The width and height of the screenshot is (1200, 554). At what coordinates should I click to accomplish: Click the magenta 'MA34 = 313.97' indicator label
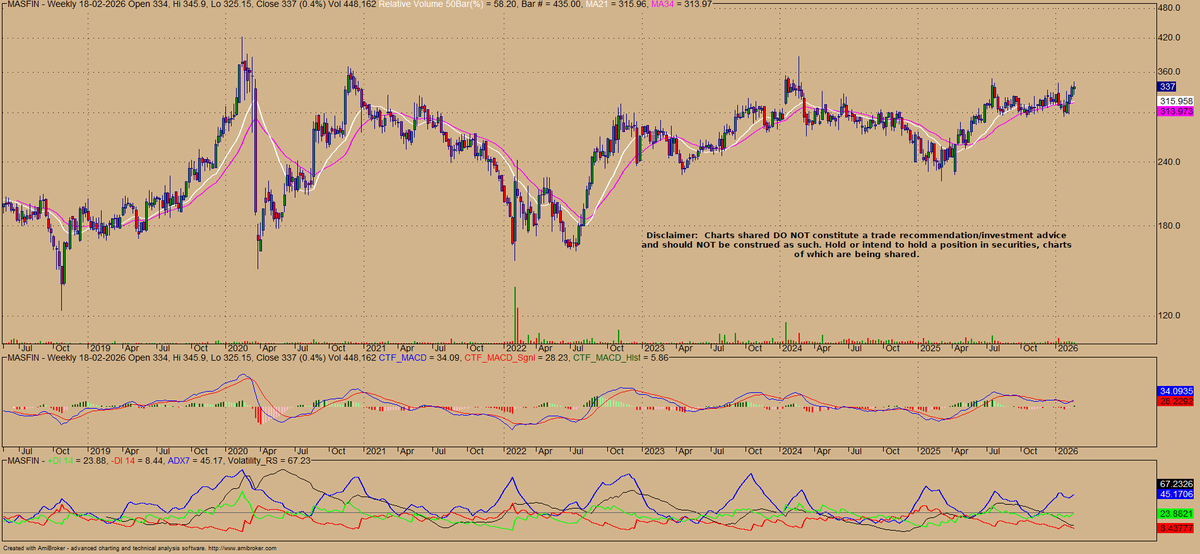[684, 5]
